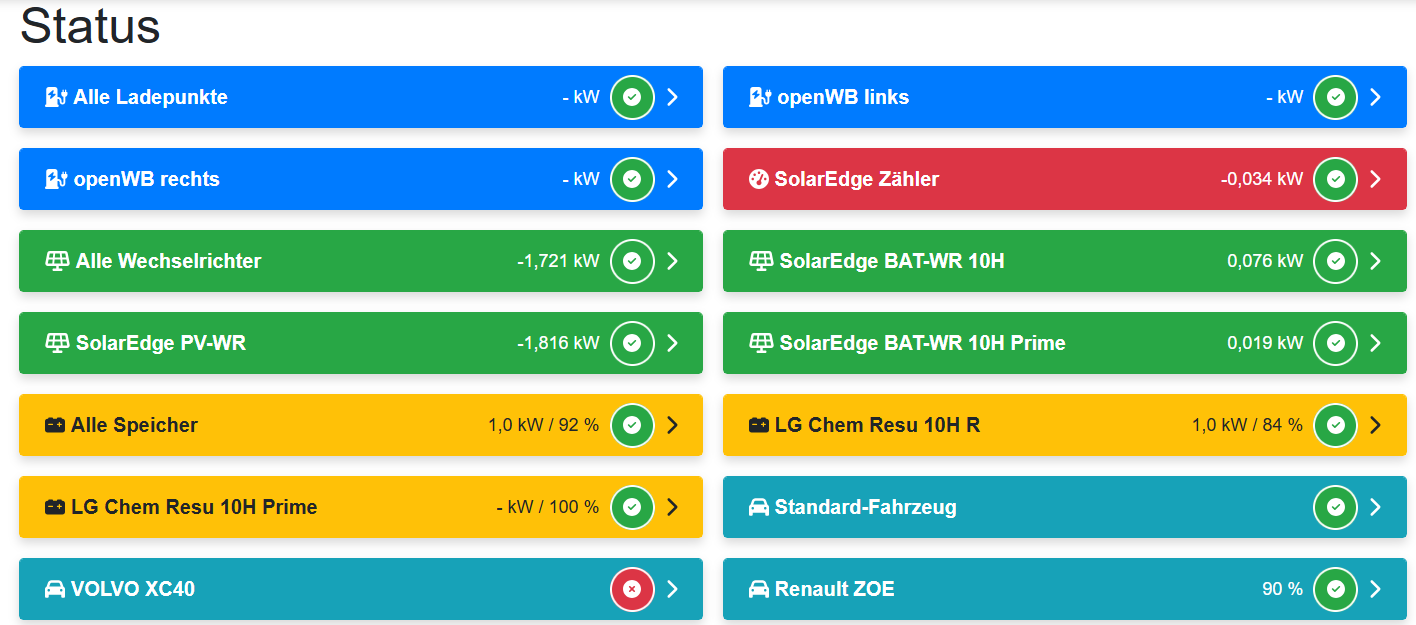The width and height of the screenshot is (1416, 625).
Task: Click the -1,816 kW power value
Action: point(558,343)
